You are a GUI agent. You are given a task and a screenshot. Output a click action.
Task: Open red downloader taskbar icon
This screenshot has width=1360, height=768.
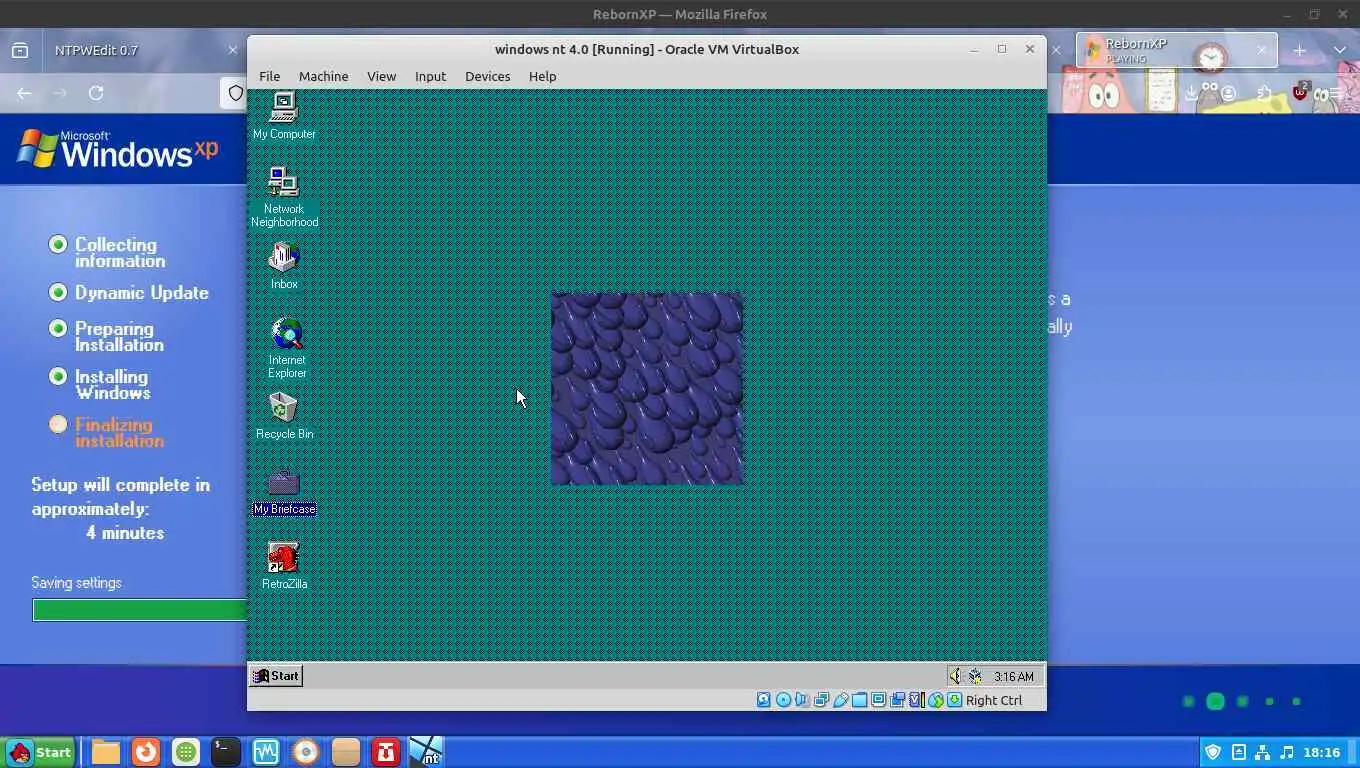tap(386, 752)
